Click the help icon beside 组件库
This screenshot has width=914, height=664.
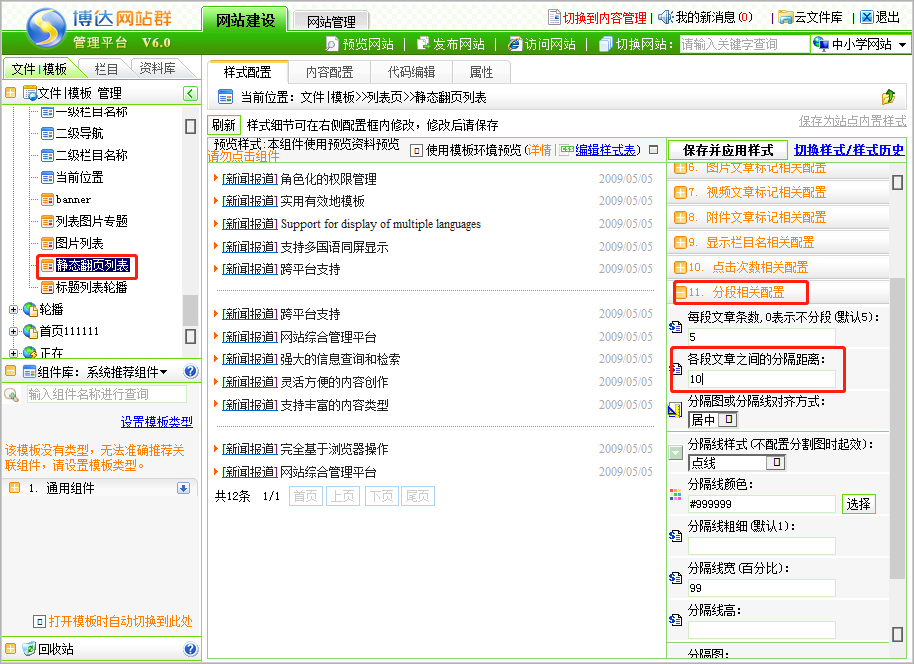[190, 372]
